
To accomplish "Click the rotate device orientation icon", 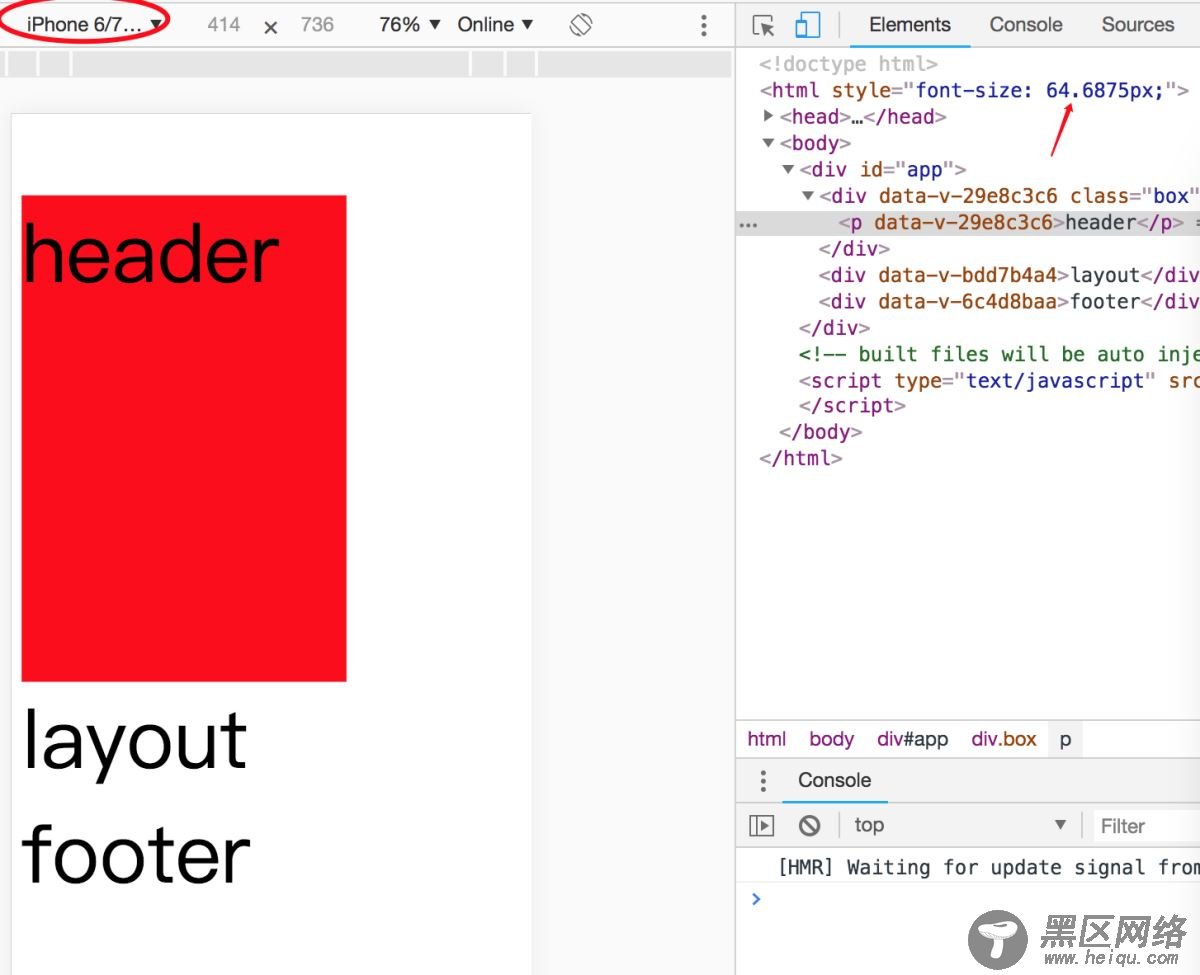I will coord(581,25).
